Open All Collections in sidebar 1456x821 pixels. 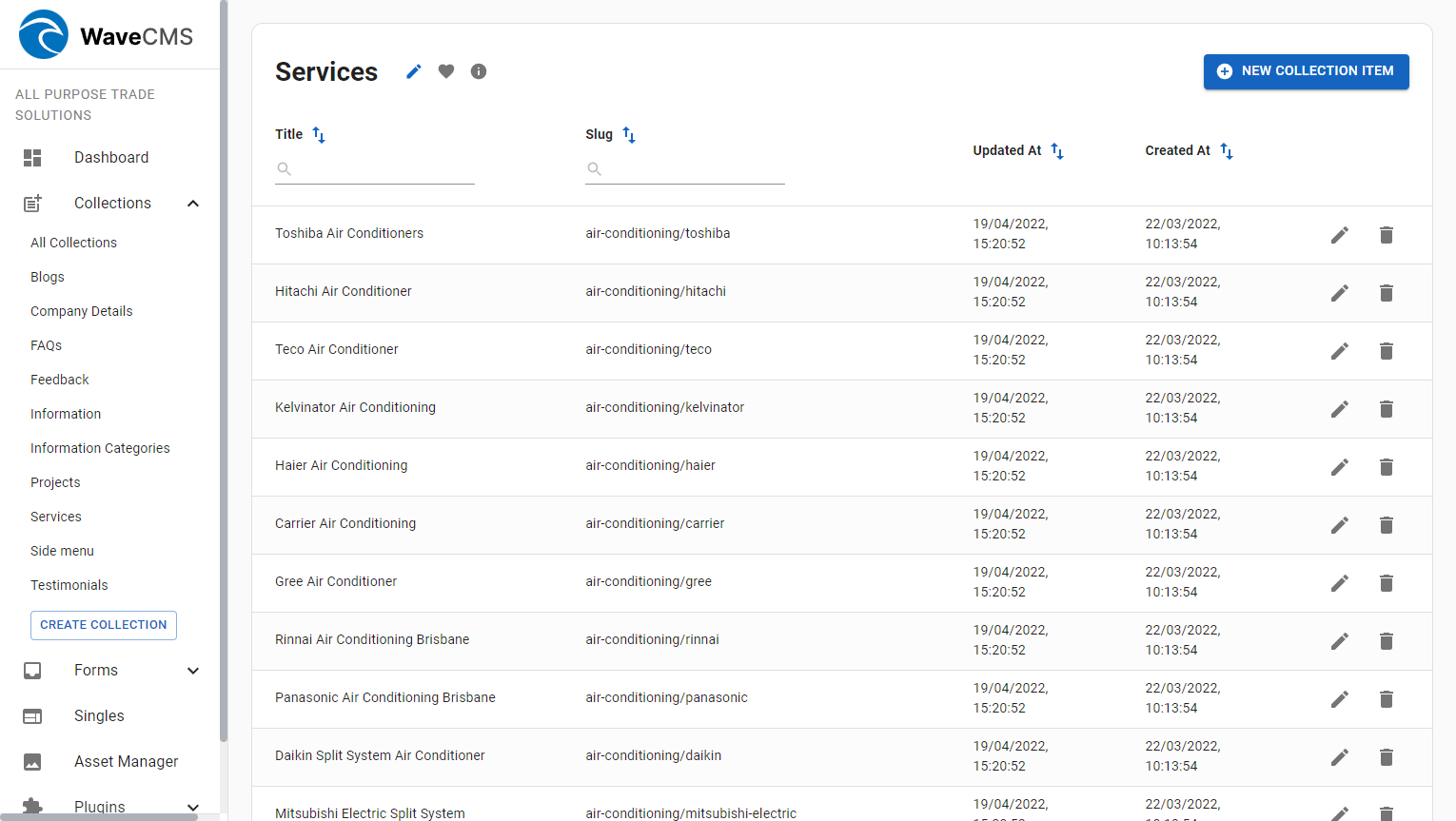pos(73,243)
